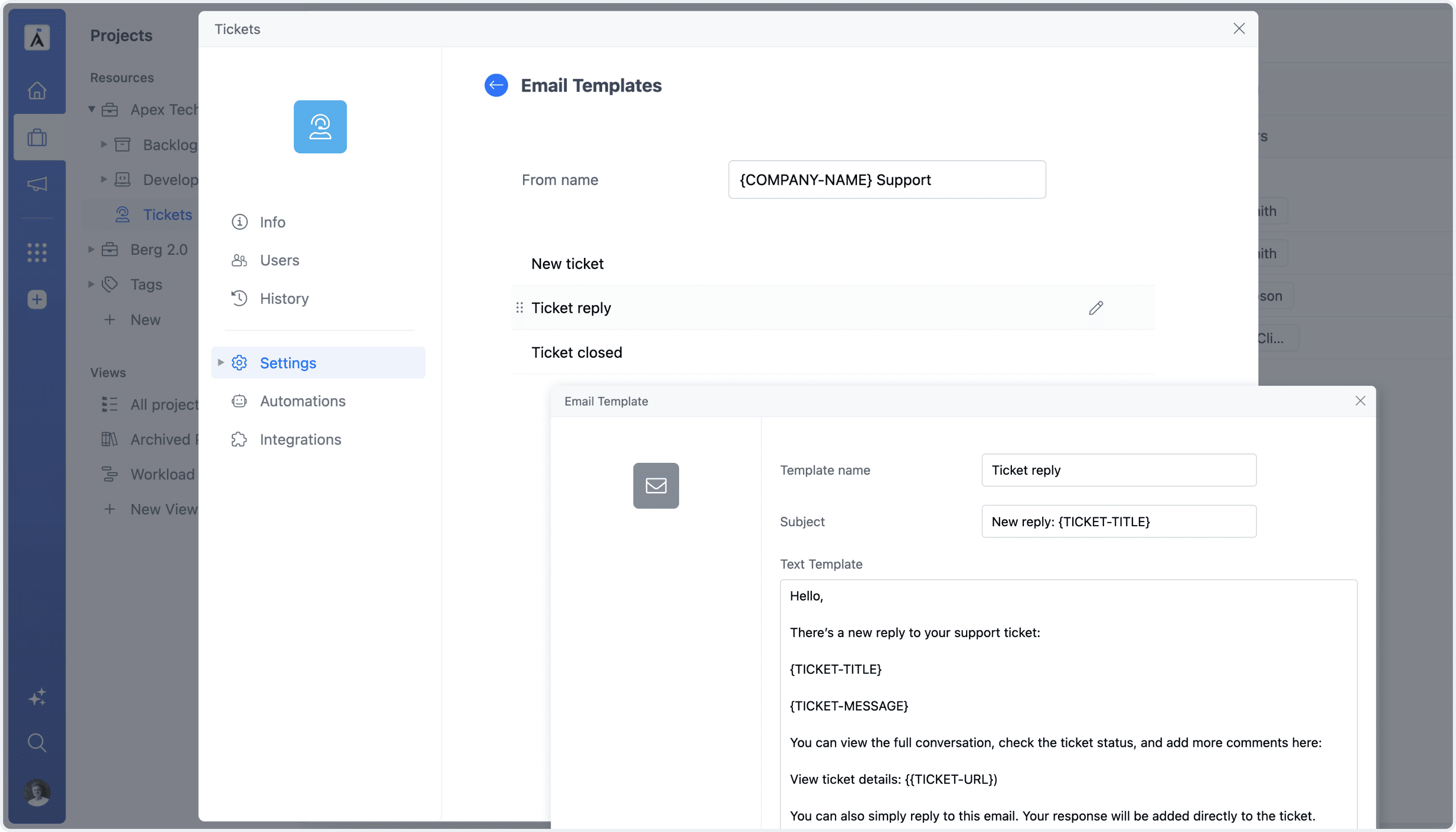The width and height of the screenshot is (1456, 832).
Task: Click New View
Action: 164,509
